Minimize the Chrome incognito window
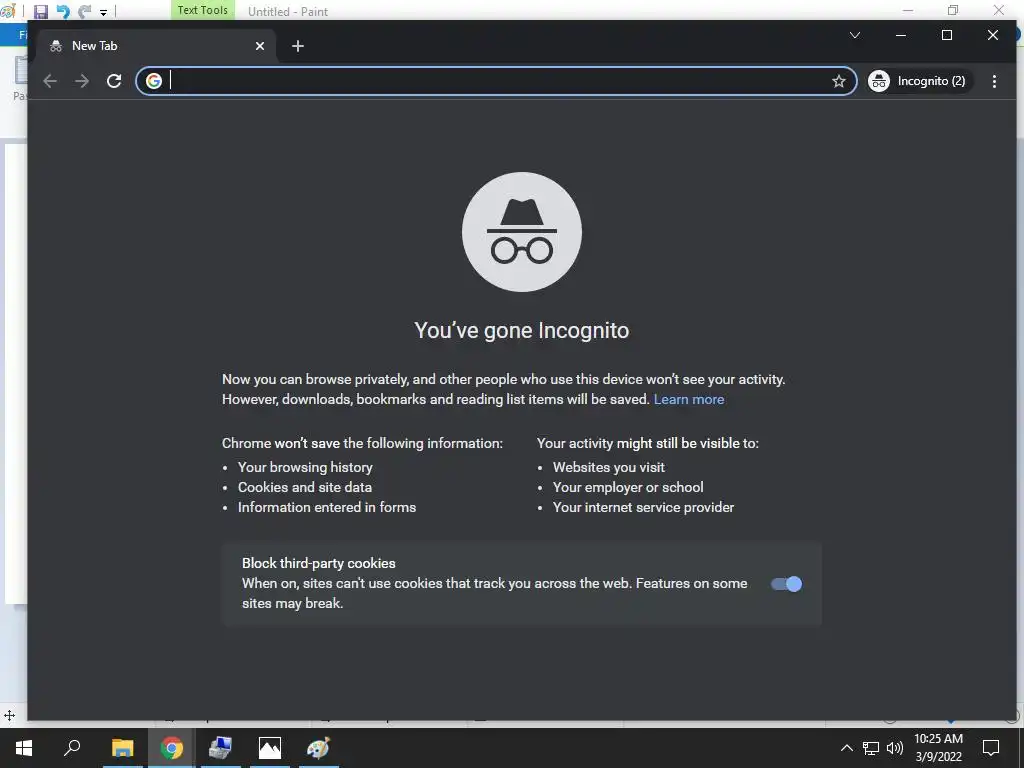 pos(901,35)
